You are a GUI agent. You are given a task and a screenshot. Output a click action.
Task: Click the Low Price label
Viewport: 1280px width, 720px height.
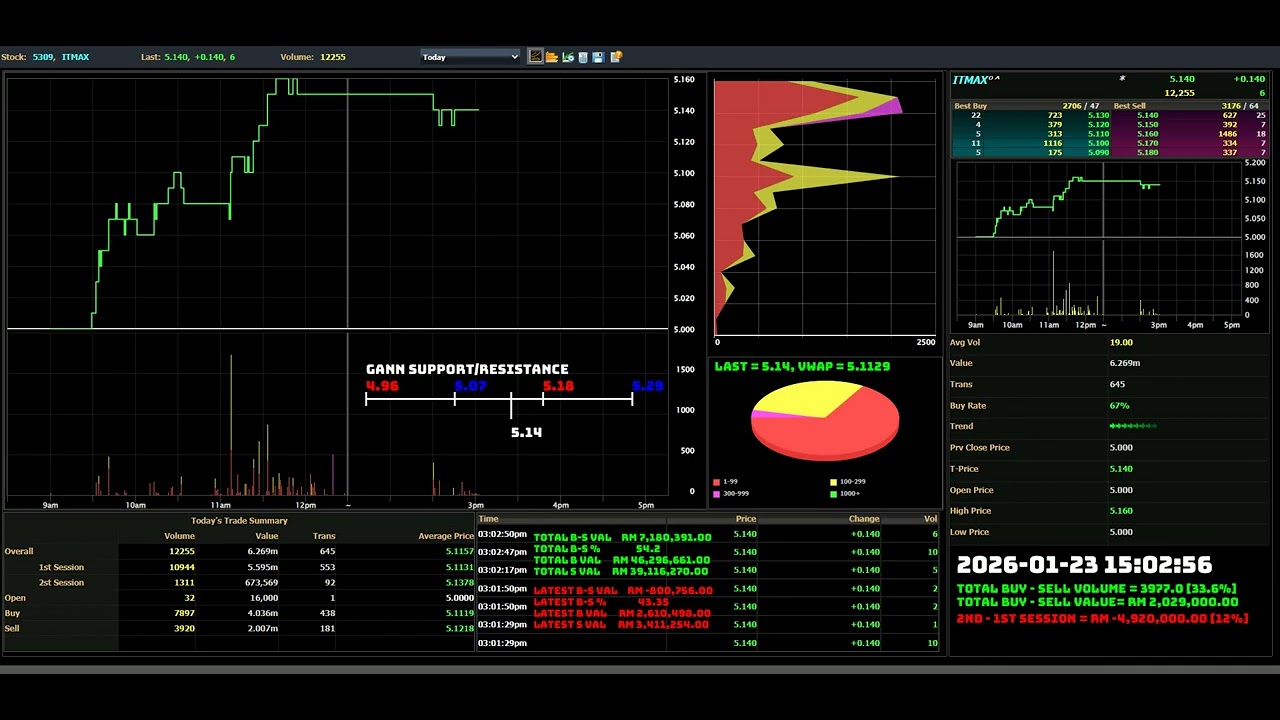pos(969,532)
